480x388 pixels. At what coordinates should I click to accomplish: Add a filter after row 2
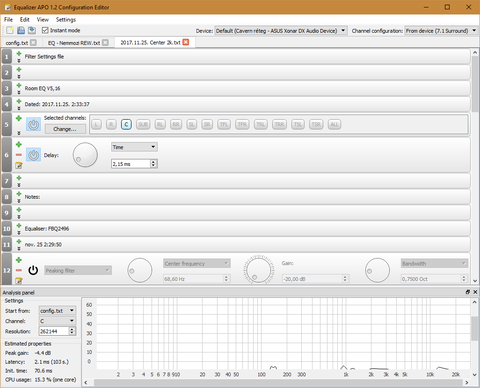pos(19,70)
